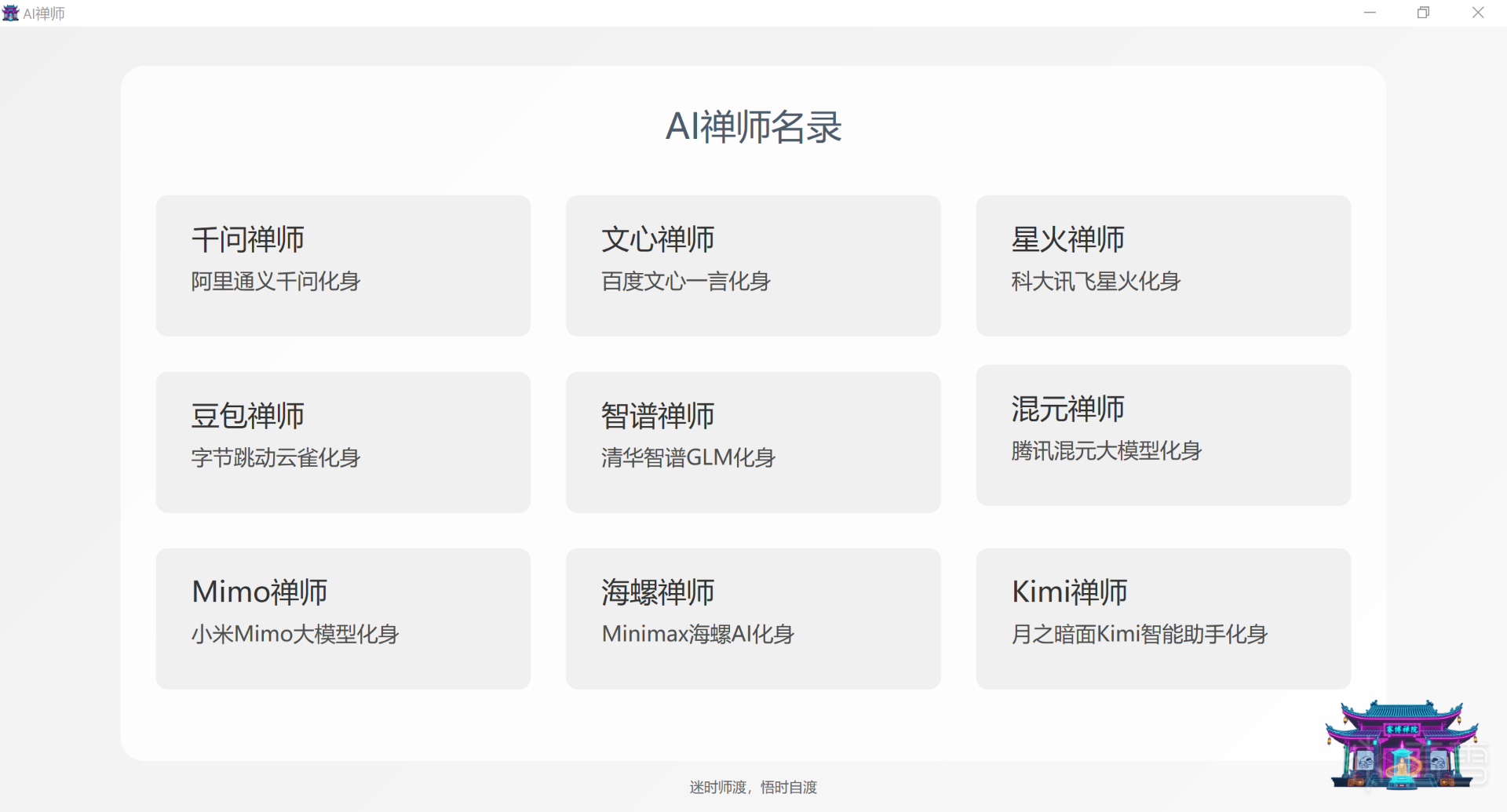
Task: Click the footer text 迷时师渡，悟时自渡
Action: (753, 787)
